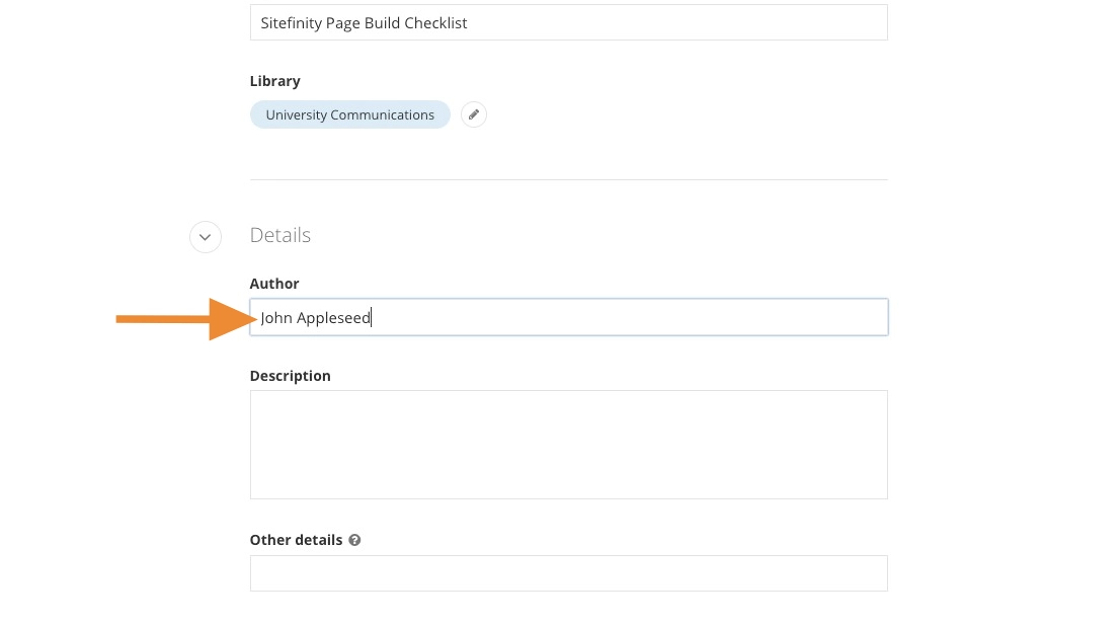Click the Other details help question-mark icon

(x=354, y=540)
